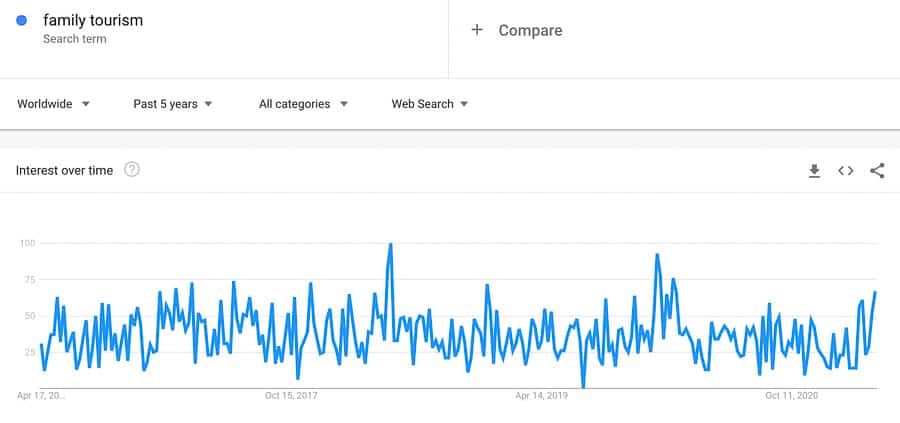Click the Apr 14, 2019 axis label

pos(542,396)
